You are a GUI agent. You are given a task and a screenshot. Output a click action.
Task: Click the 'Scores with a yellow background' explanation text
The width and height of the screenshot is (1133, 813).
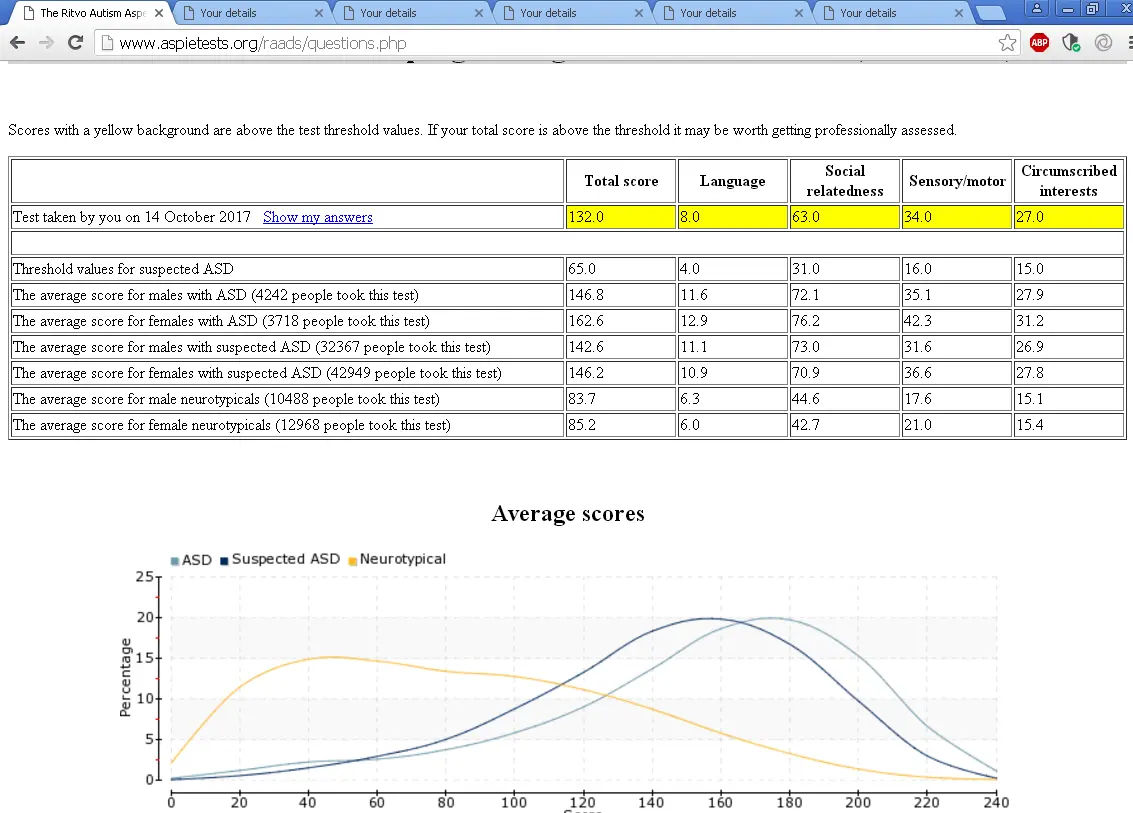point(482,130)
